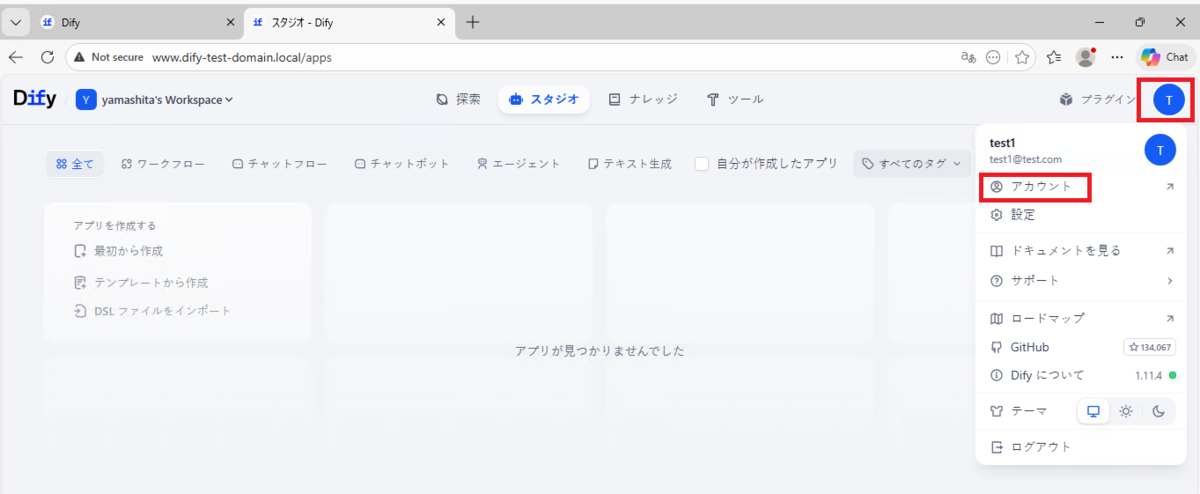Open browser settings and more
The width and height of the screenshot is (1200, 494).
click(x=1117, y=57)
